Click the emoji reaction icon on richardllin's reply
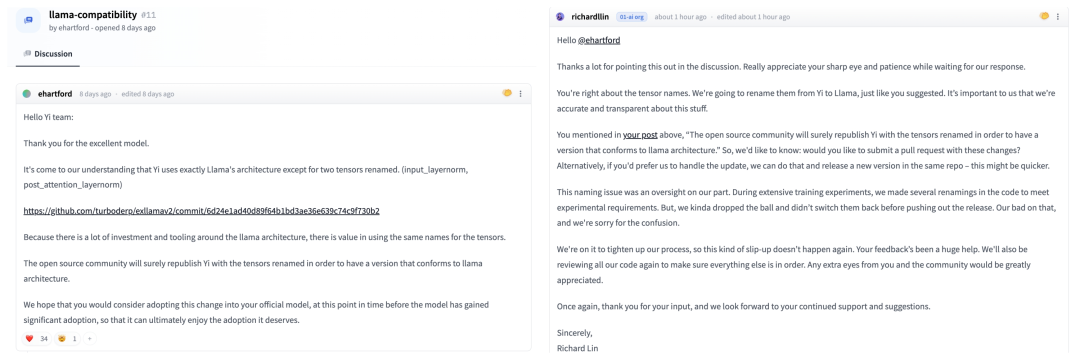This screenshot has width=1080, height=360. 1044,16
